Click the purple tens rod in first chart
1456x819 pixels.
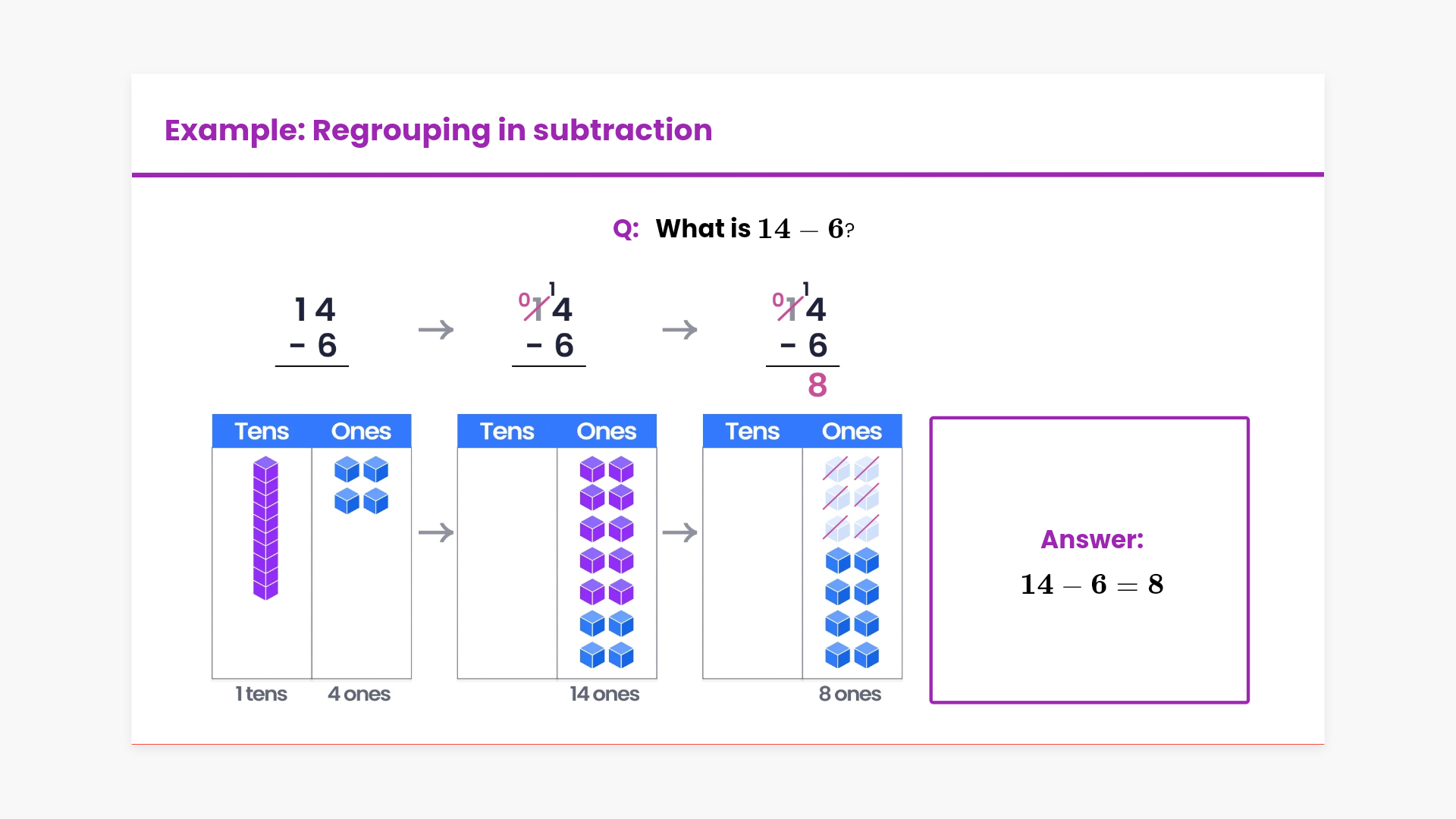point(265,528)
